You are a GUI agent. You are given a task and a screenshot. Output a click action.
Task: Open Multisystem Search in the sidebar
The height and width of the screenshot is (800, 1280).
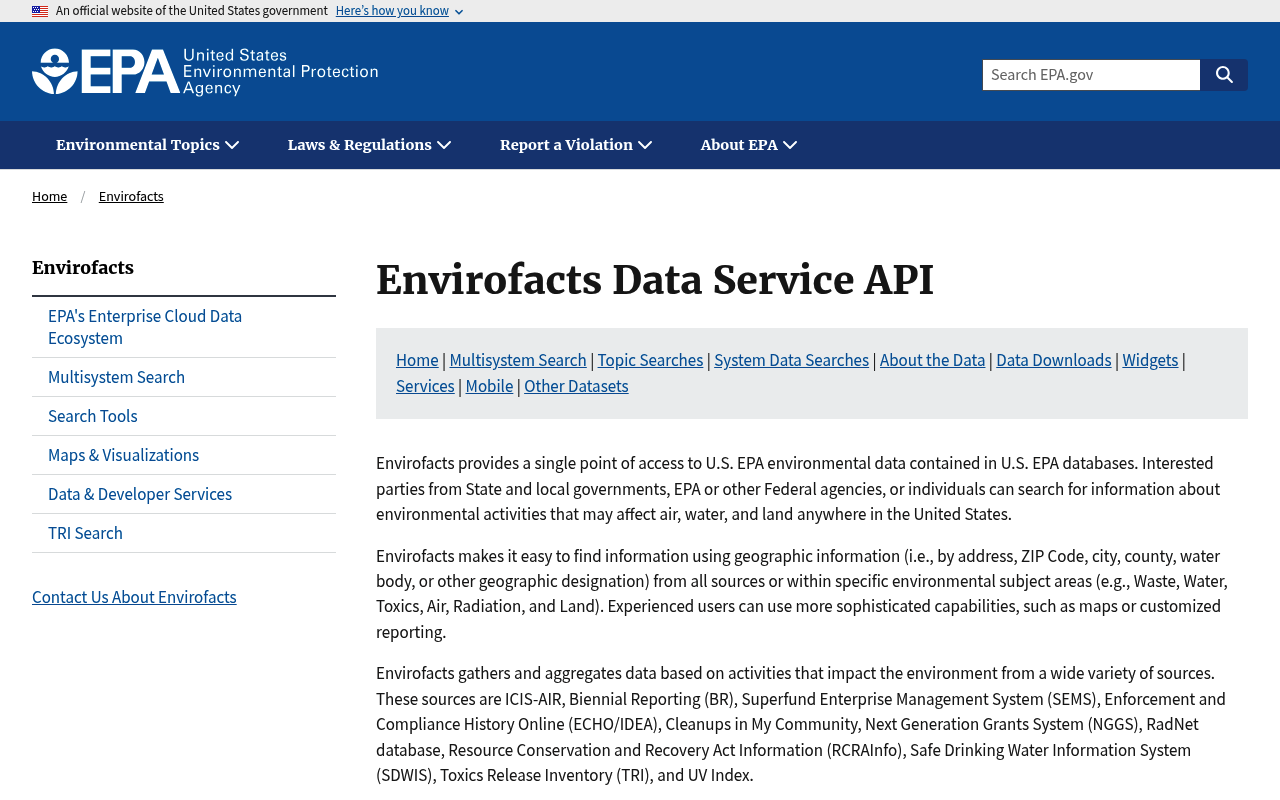pos(184,377)
